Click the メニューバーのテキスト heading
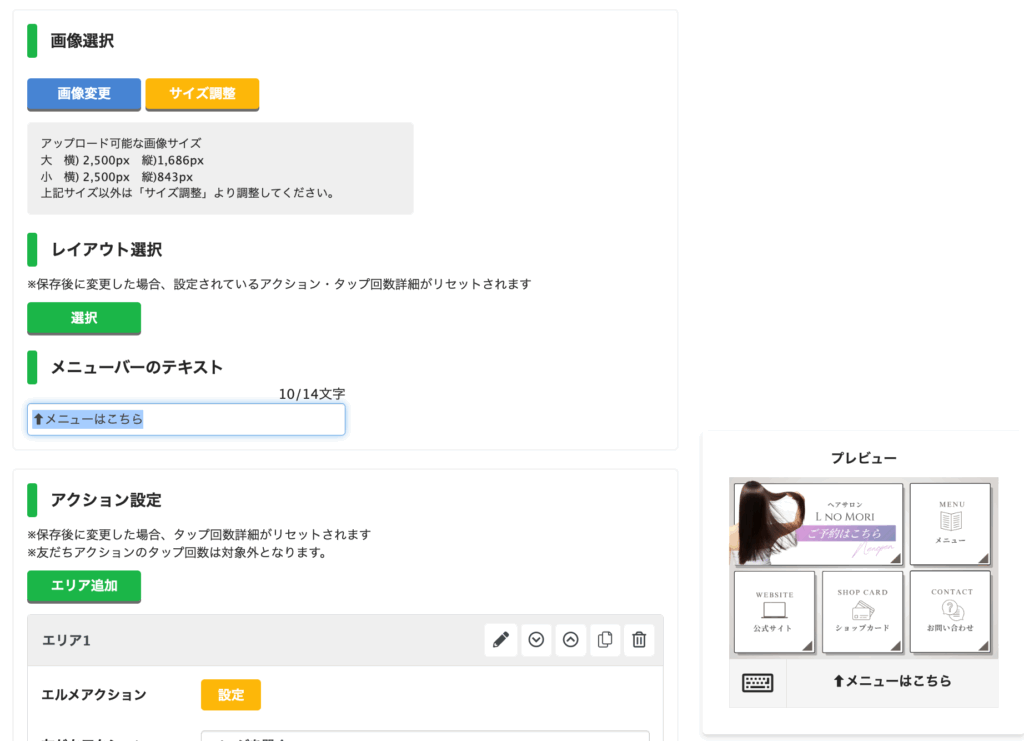Screen dimensions: 1024x741 tap(137, 368)
